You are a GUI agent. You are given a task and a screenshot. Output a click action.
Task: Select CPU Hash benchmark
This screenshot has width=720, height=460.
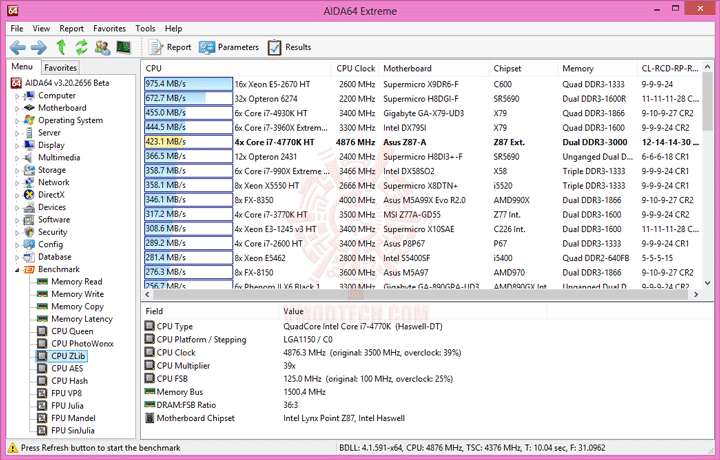click(69, 381)
